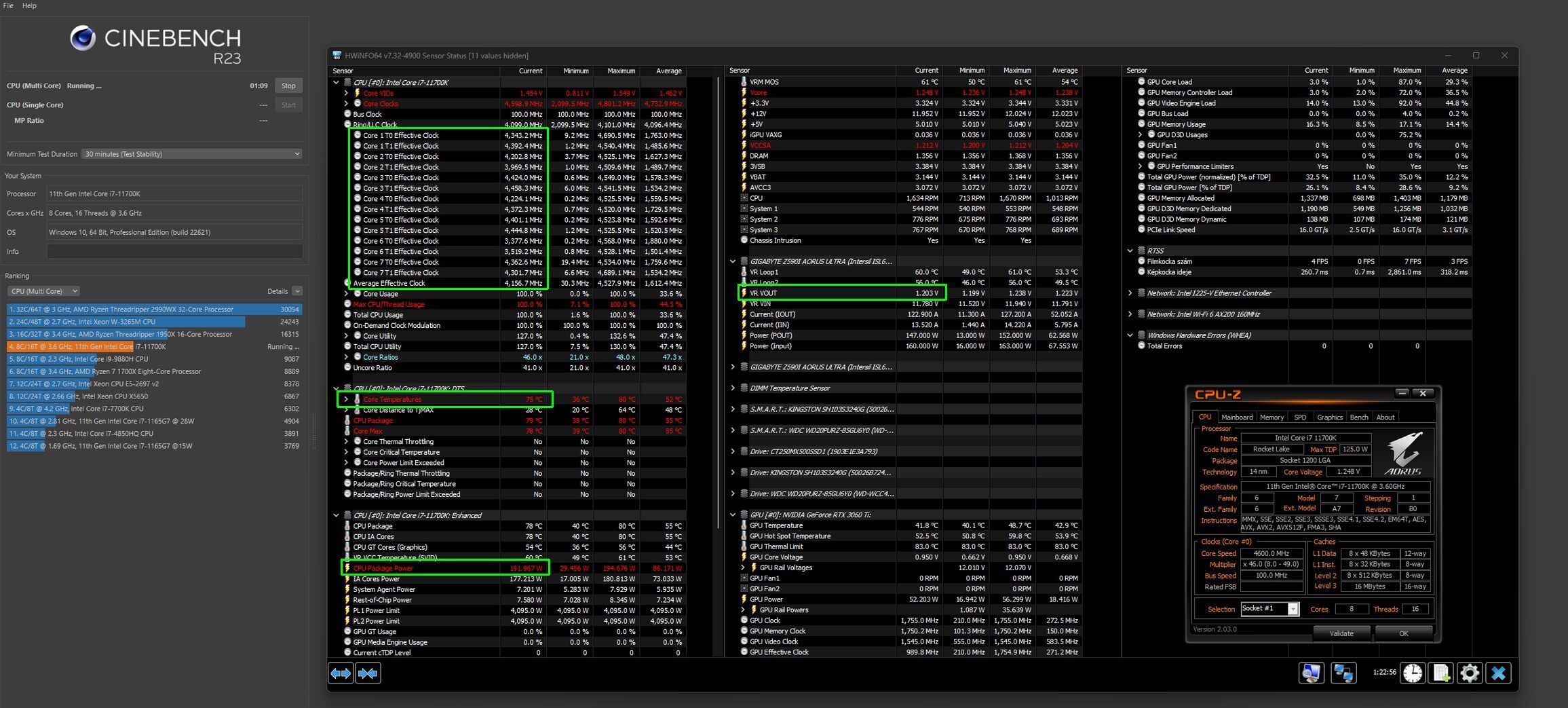1568x708 pixels.
Task: Click Chassis Intrusion row icon
Action: pos(744,240)
